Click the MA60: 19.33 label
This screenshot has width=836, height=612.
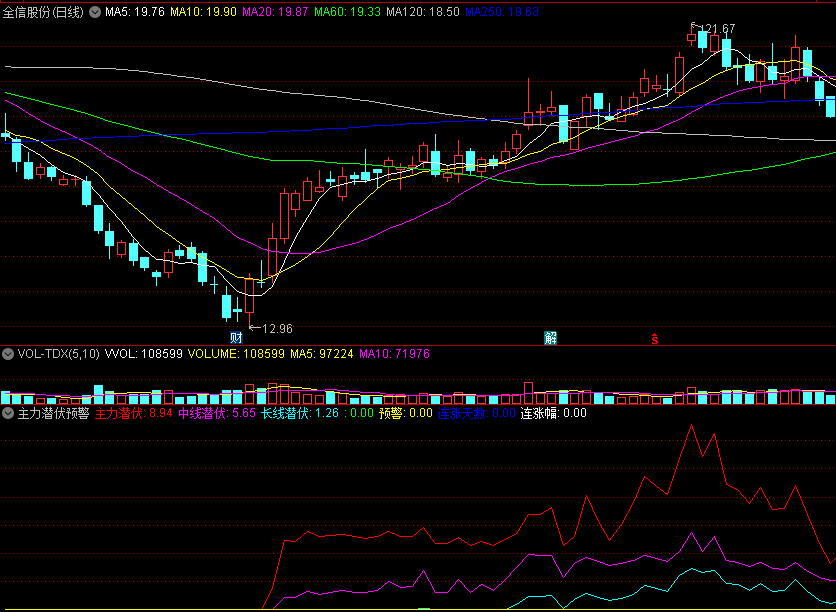[x=347, y=12]
